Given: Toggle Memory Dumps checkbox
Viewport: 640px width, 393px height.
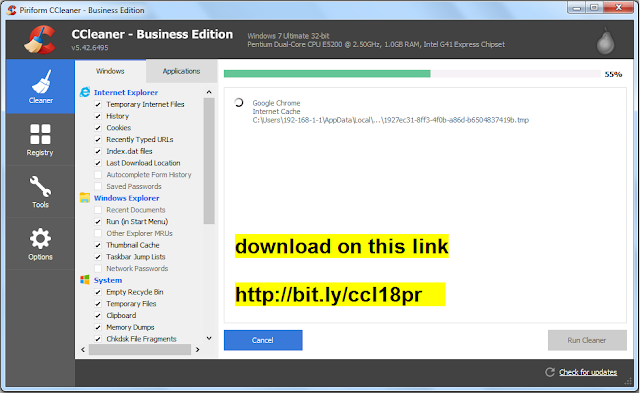Looking at the screenshot, I should [x=98, y=327].
